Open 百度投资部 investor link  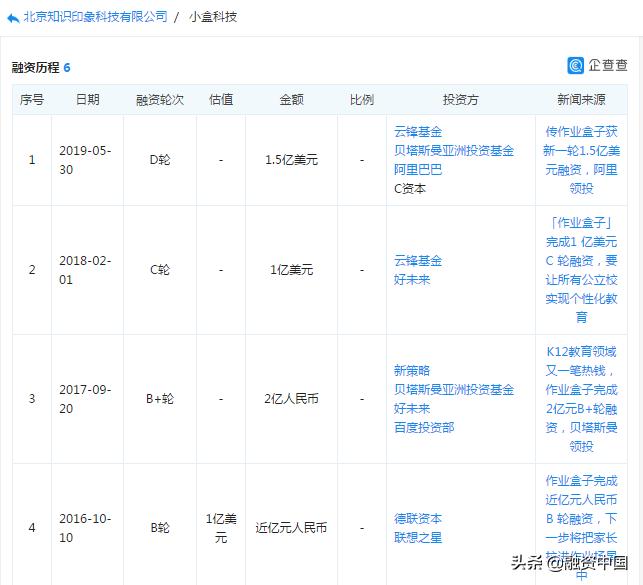coord(424,428)
